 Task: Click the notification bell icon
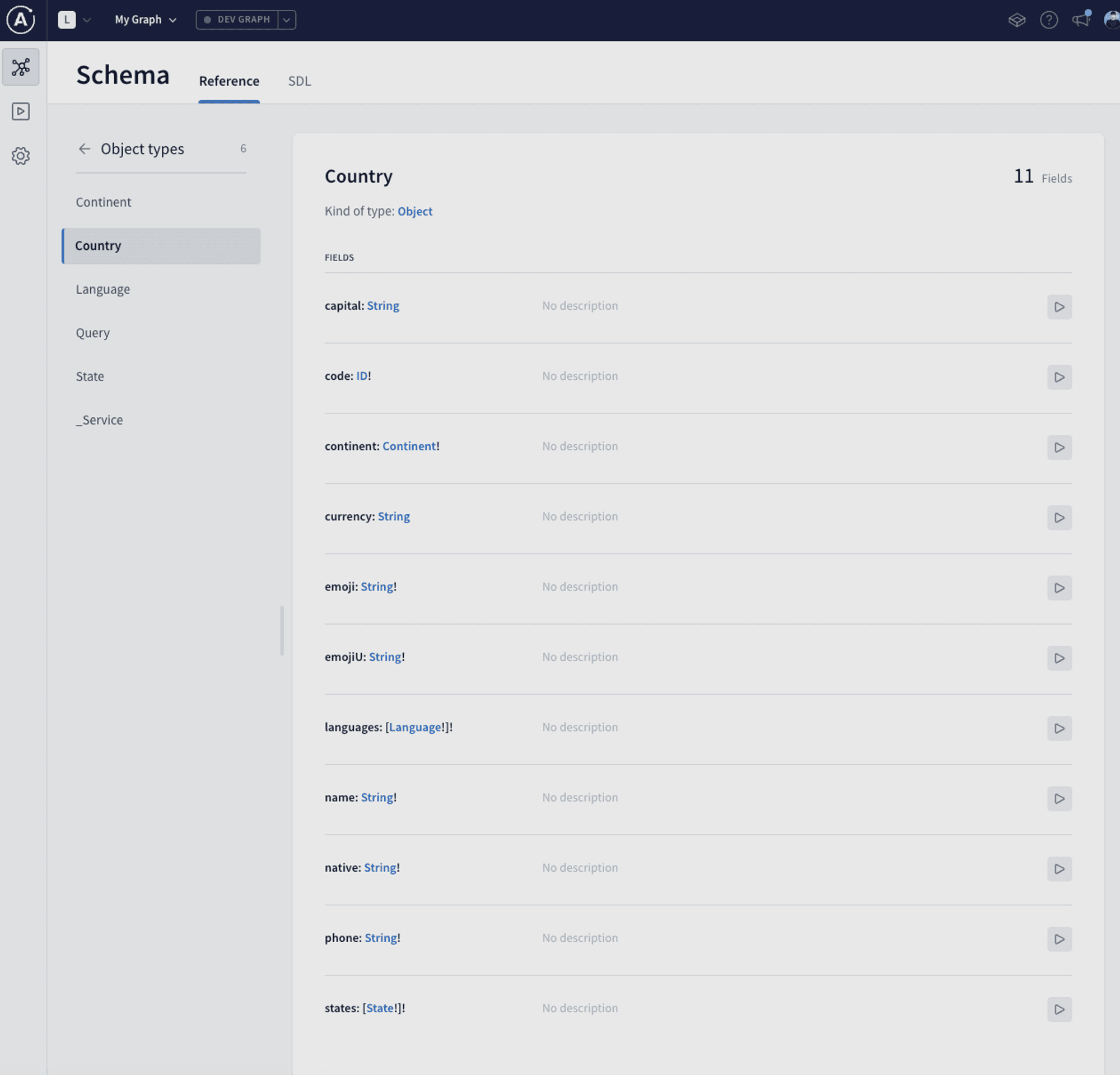(1082, 18)
